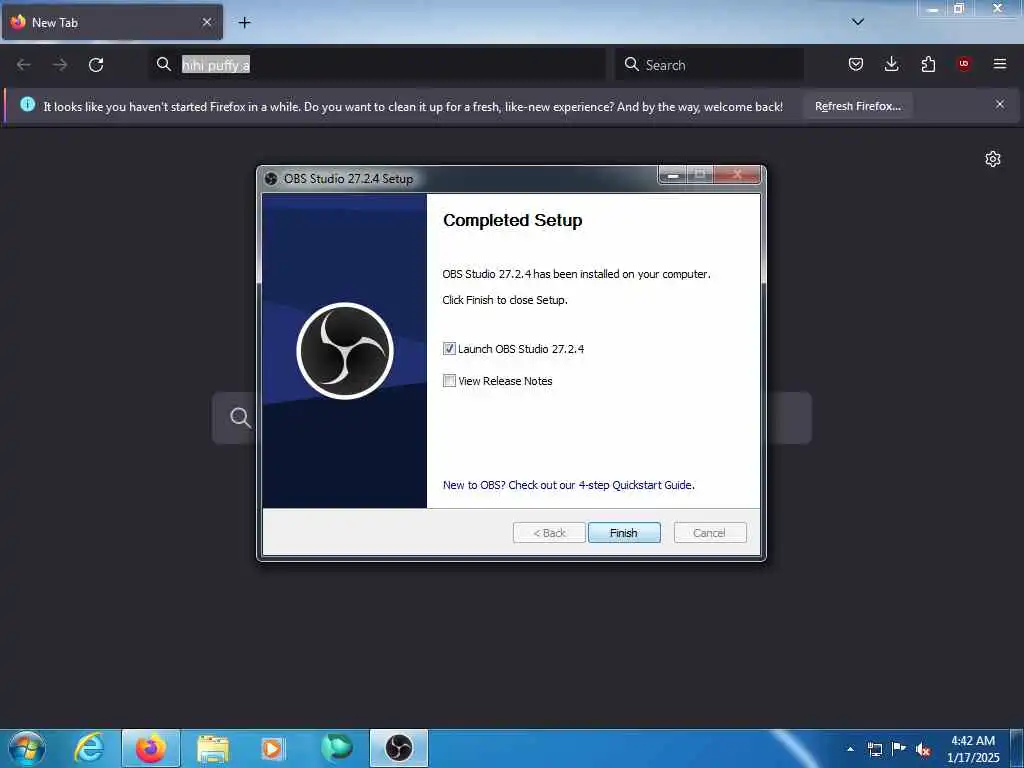Open New Tab personalize settings gear

(x=993, y=159)
